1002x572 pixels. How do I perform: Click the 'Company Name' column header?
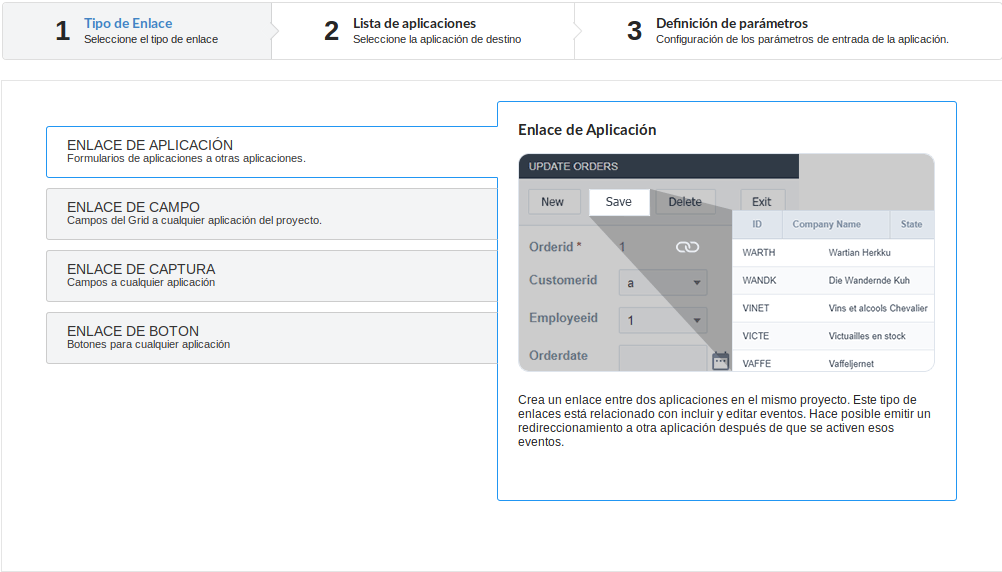(826, 224)
